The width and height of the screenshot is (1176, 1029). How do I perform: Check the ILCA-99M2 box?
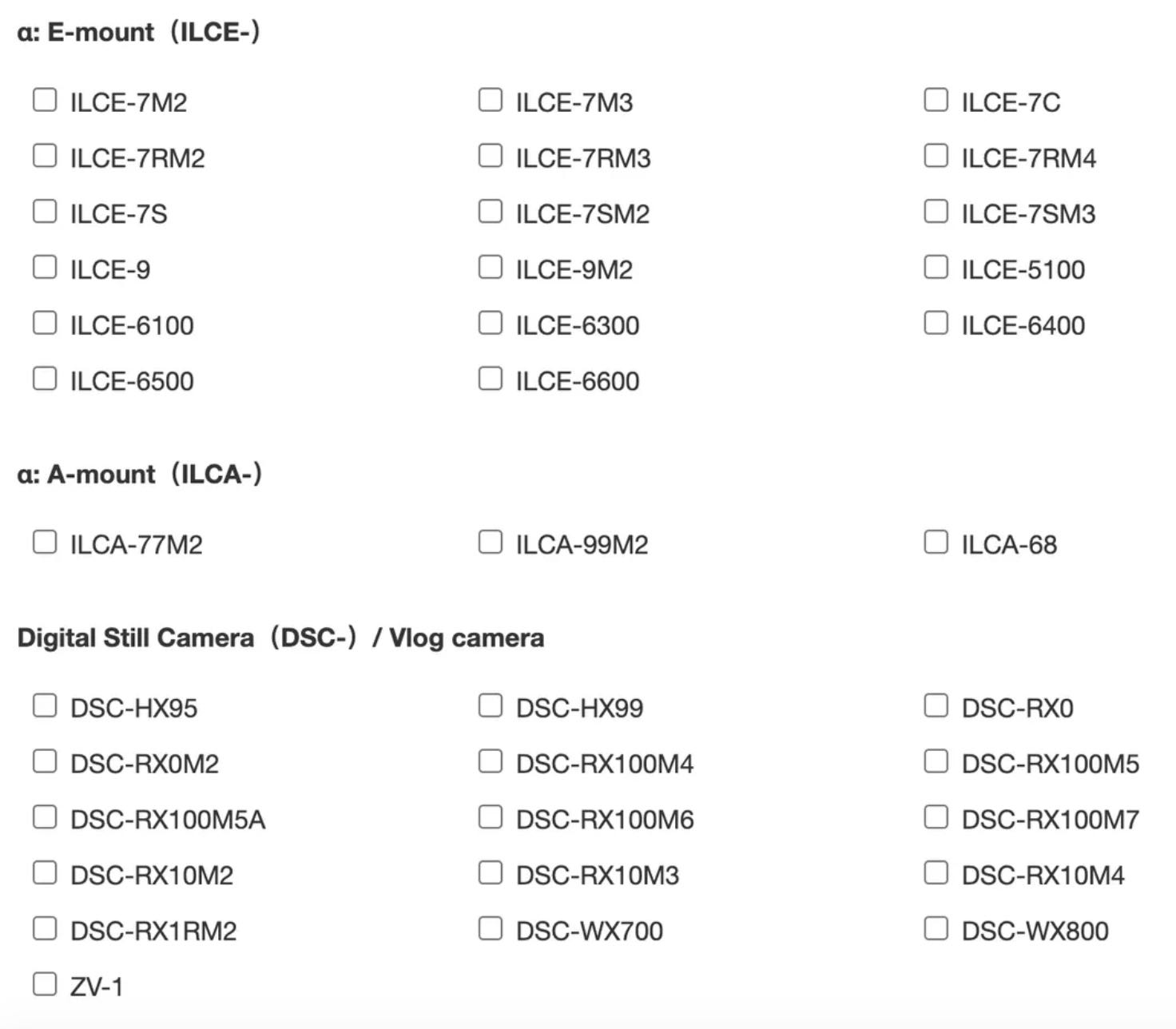[491, 542]
